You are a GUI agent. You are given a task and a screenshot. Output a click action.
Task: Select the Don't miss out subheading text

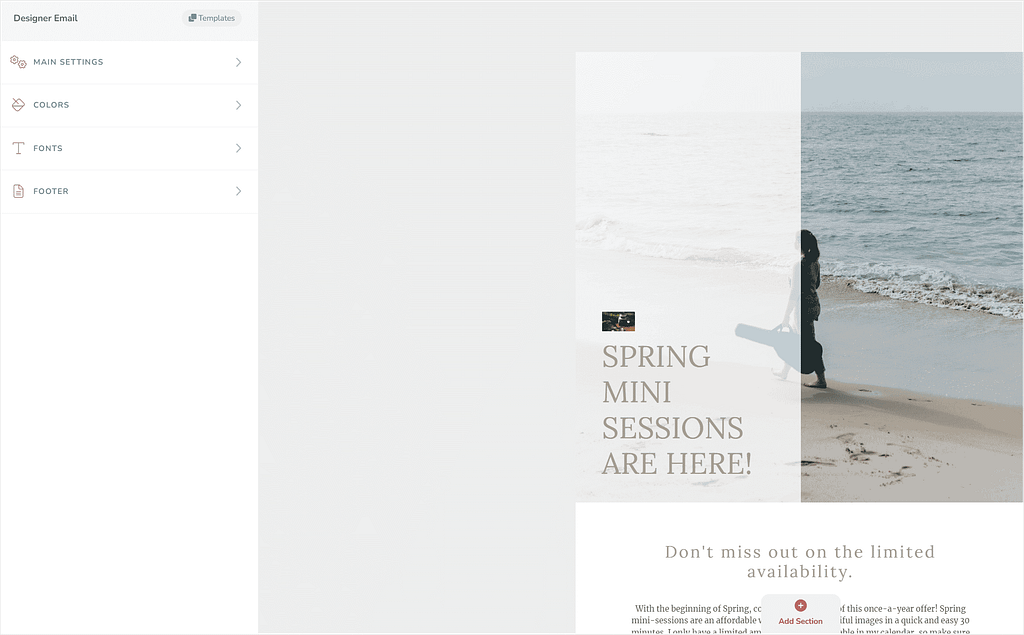tap(800, 562)
